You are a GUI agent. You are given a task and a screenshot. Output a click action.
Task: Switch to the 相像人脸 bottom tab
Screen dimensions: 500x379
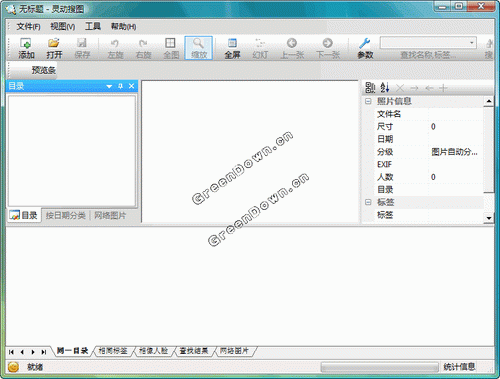click(153, 351)
